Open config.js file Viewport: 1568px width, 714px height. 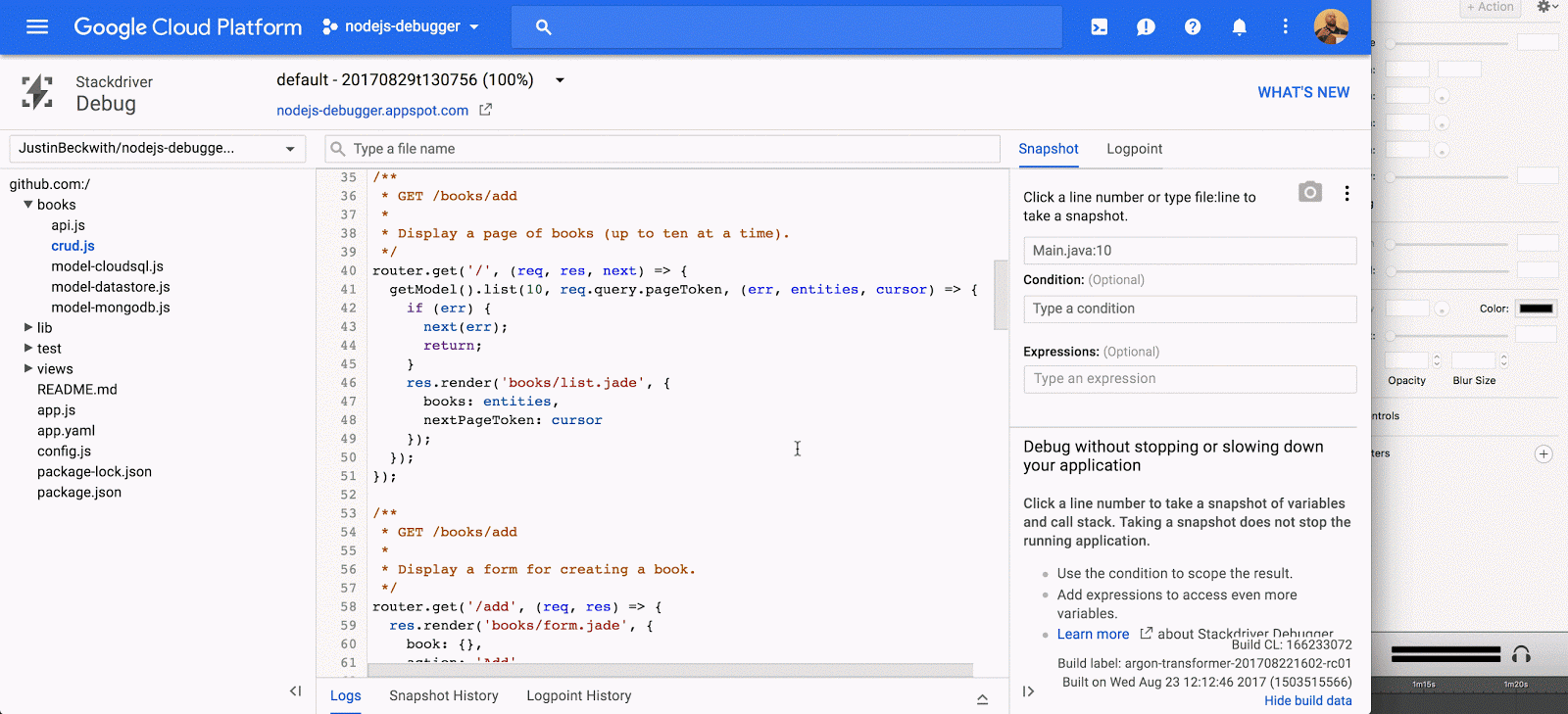pos(64,452)
